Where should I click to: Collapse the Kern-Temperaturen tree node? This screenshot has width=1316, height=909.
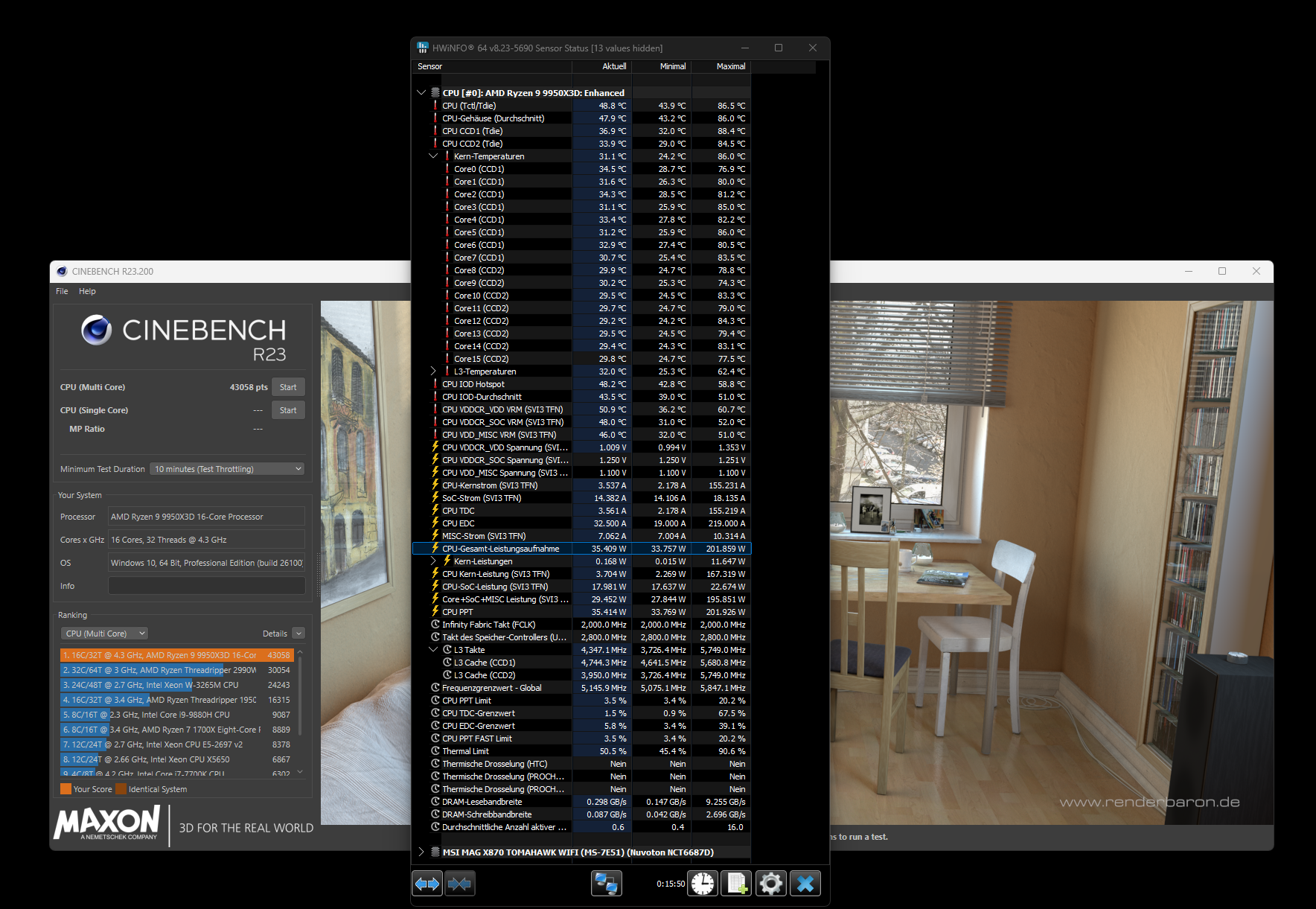[433, 156]
